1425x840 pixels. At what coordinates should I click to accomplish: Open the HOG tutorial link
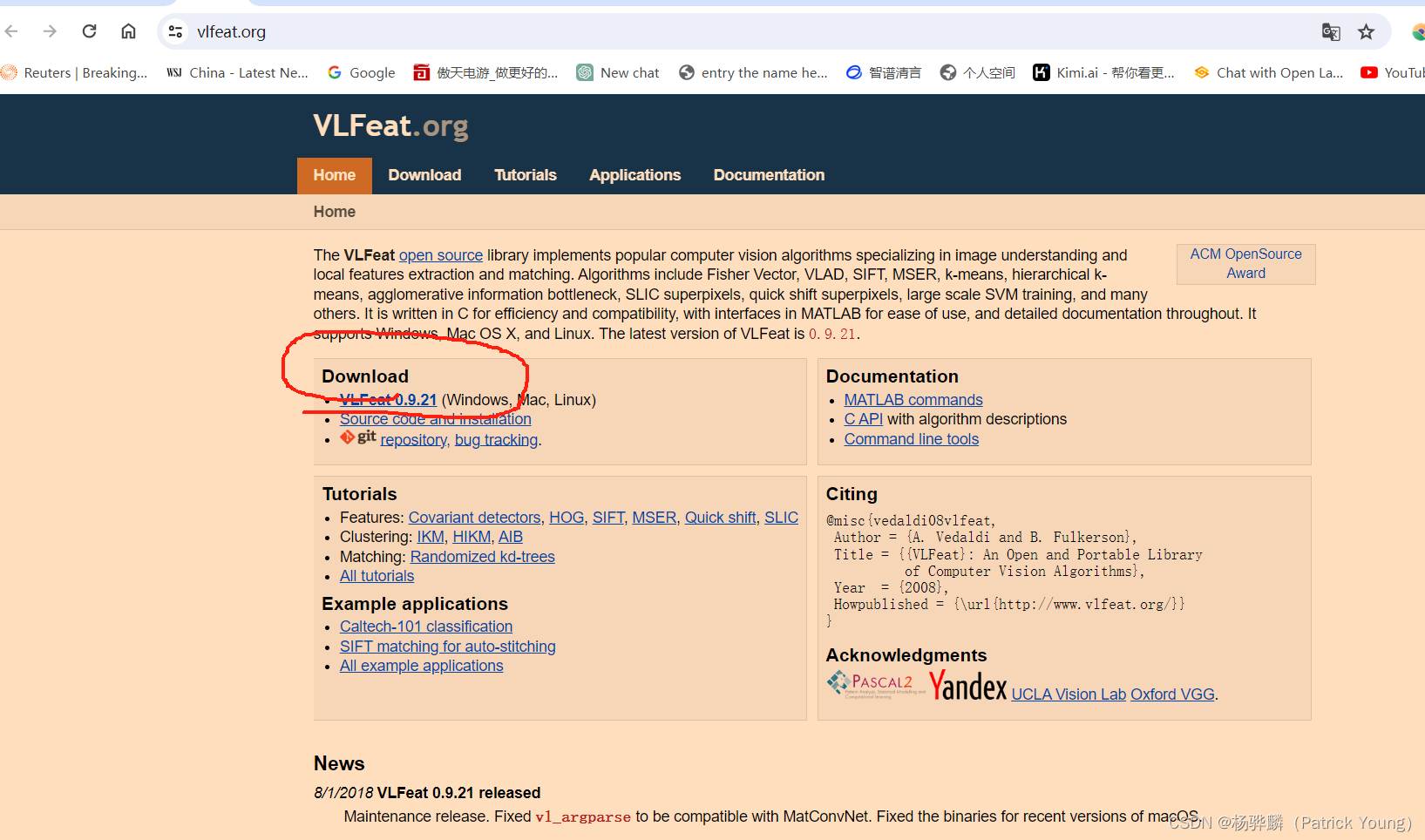point(567,518)
